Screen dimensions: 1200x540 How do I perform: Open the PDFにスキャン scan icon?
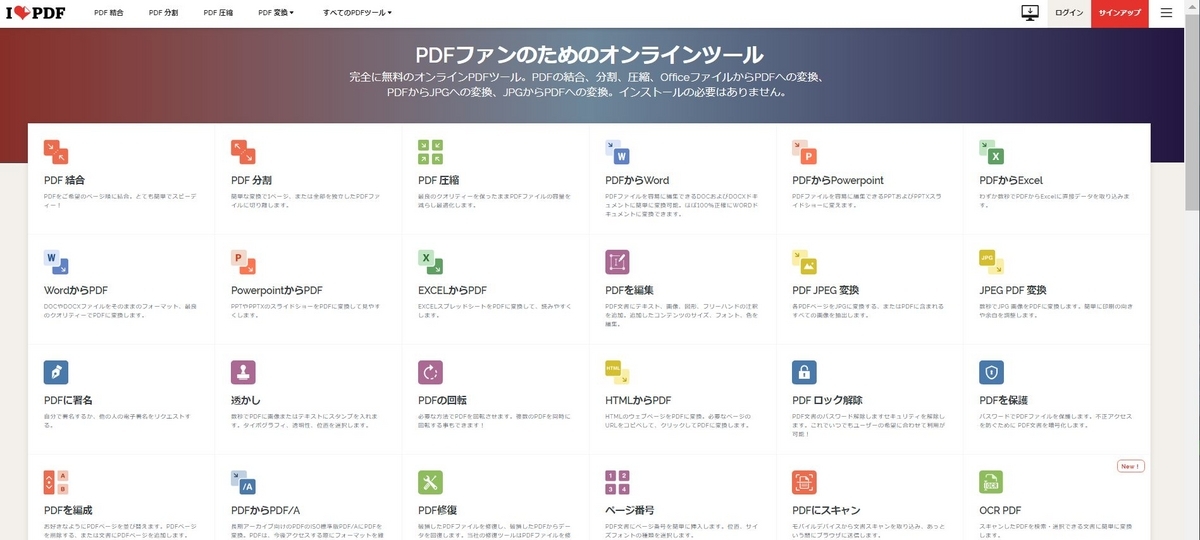tap(804, 483)
